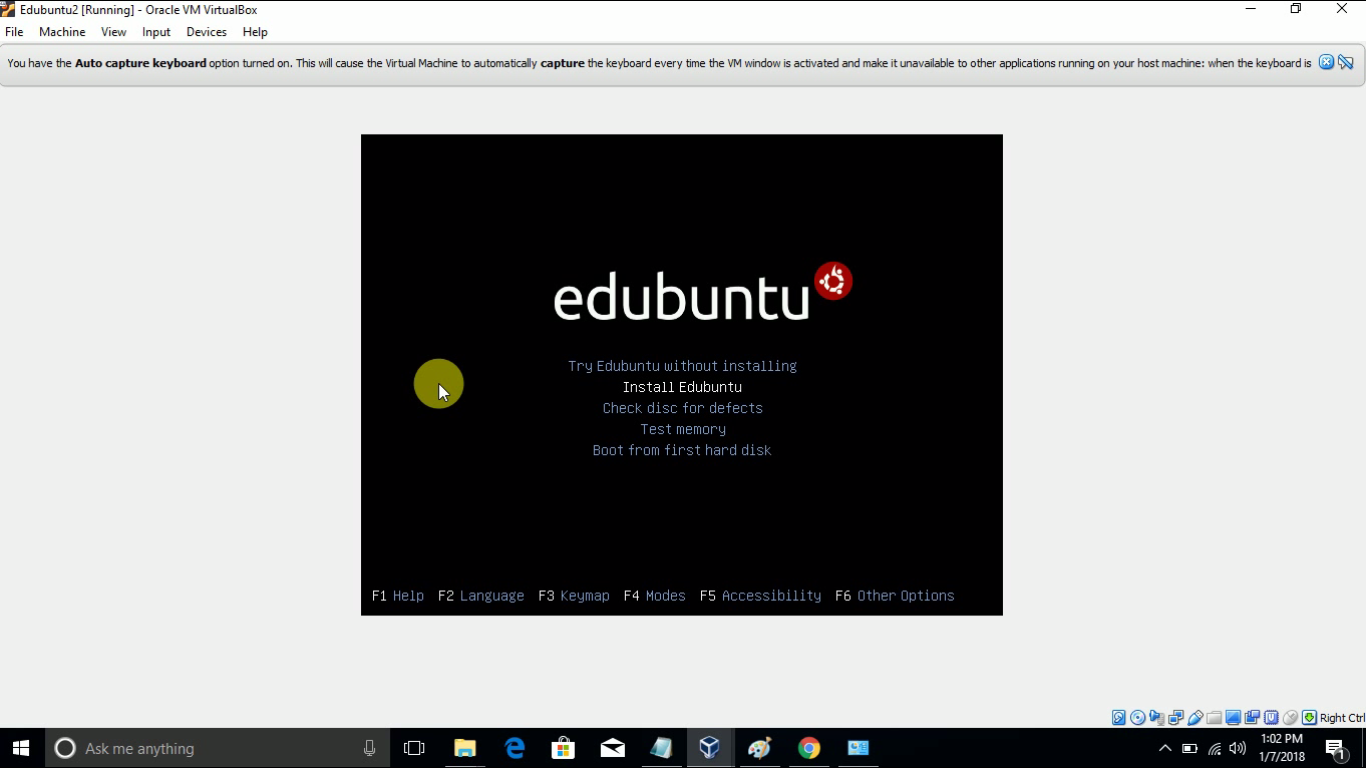
Task: Click the F6 Other Options entry
Action: click(x=895, y=596)
